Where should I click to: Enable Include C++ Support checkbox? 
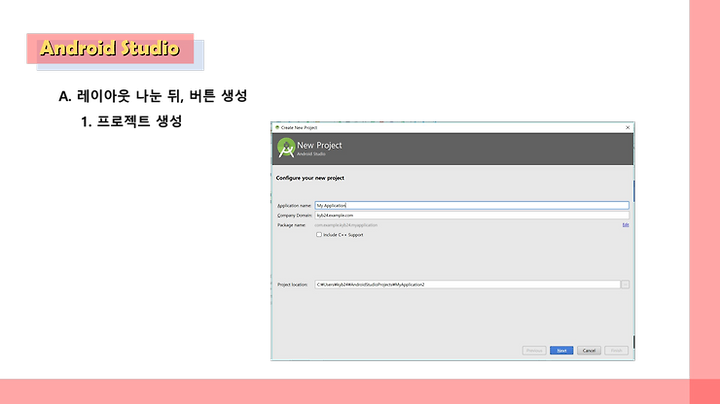pyautogui.click(x=319, y=235)
